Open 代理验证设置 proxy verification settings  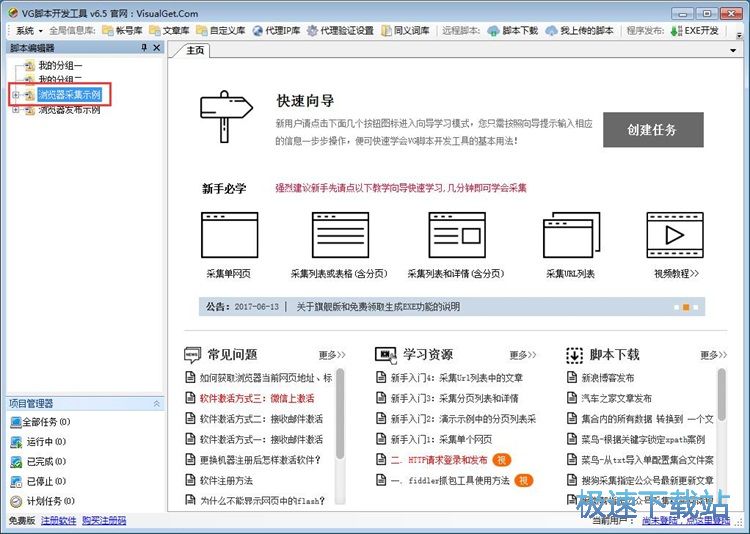click(x=340, y=31)
